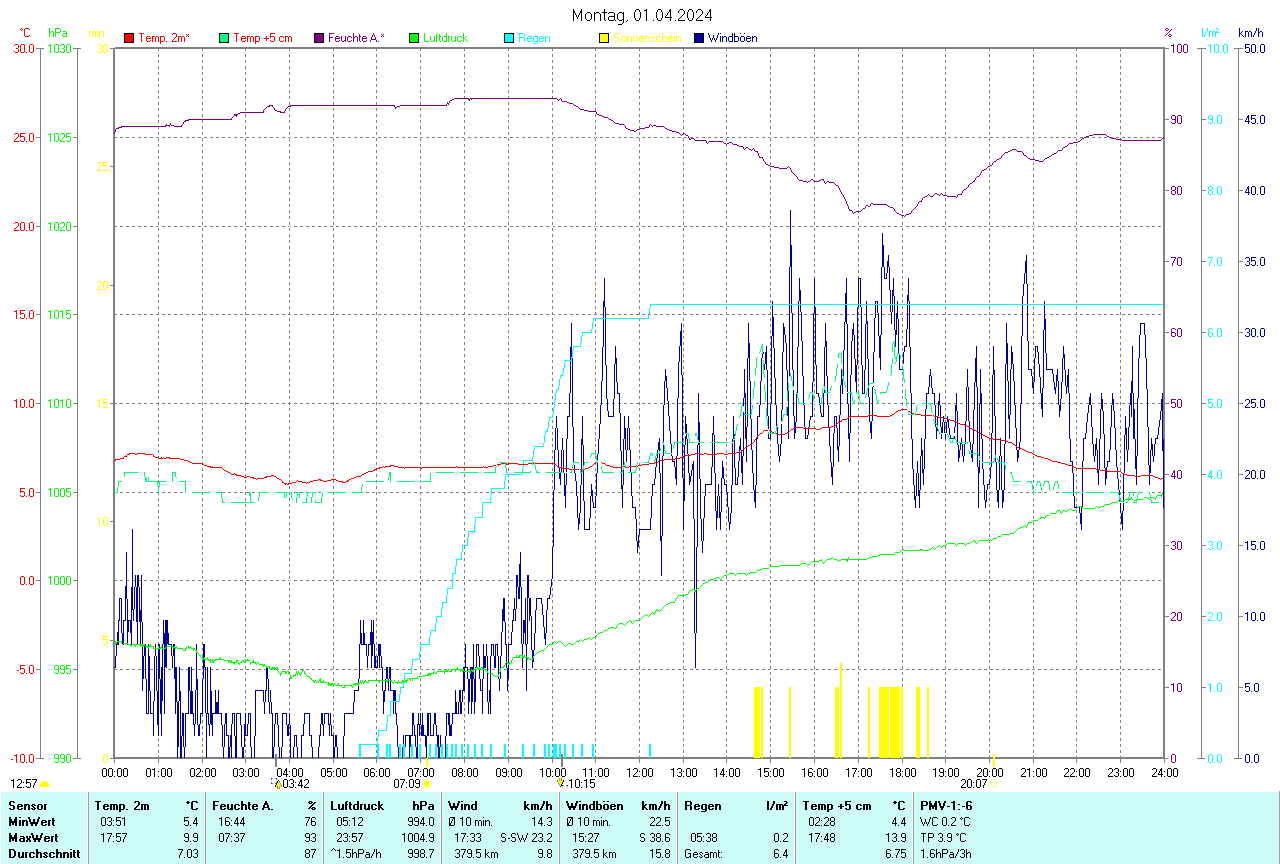Image resolution: width=1280 pixels, height=864 pixels.
Task: Click the 'Sensor' row header in table
Action: point(27,806)
